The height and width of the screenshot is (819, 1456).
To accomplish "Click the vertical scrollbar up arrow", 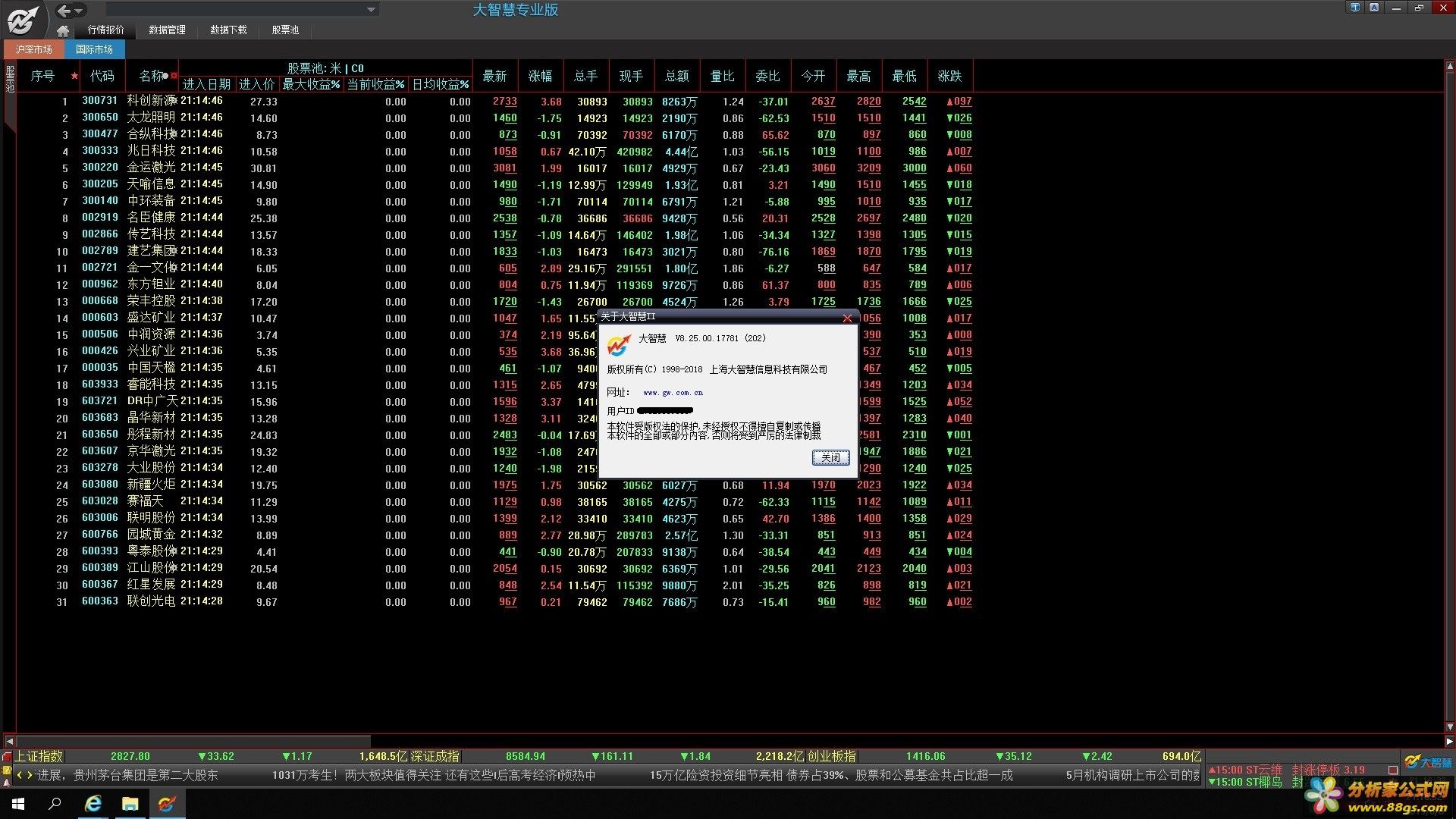I will pos(1450,66).
